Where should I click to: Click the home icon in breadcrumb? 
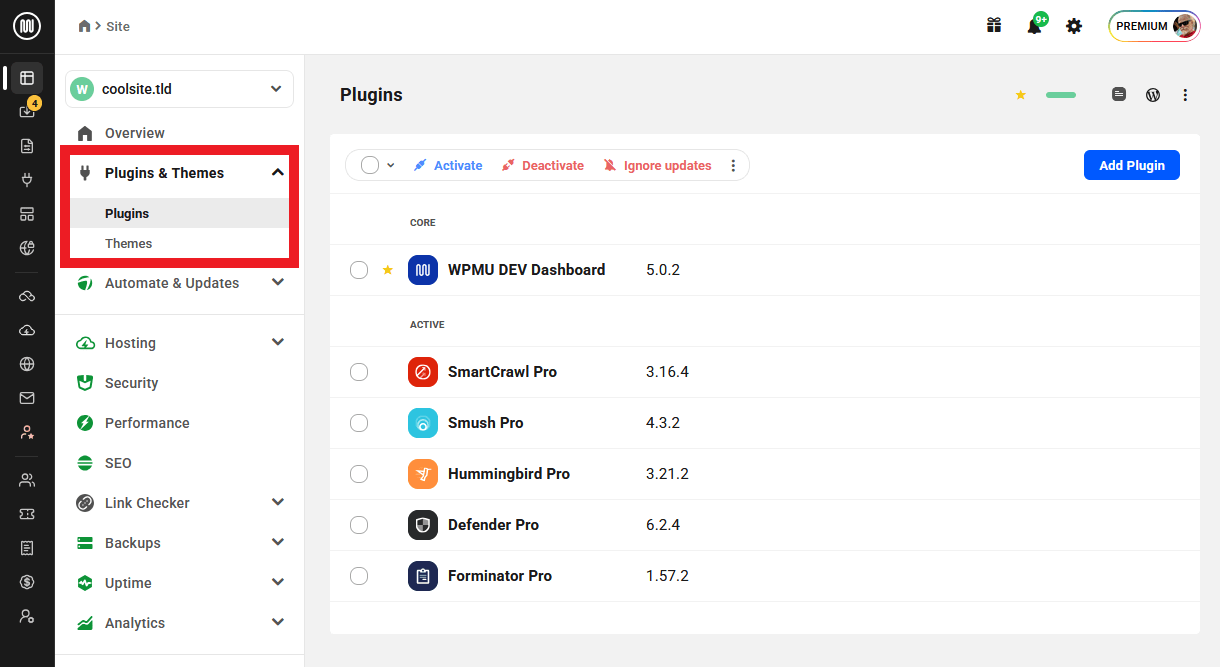84,26
